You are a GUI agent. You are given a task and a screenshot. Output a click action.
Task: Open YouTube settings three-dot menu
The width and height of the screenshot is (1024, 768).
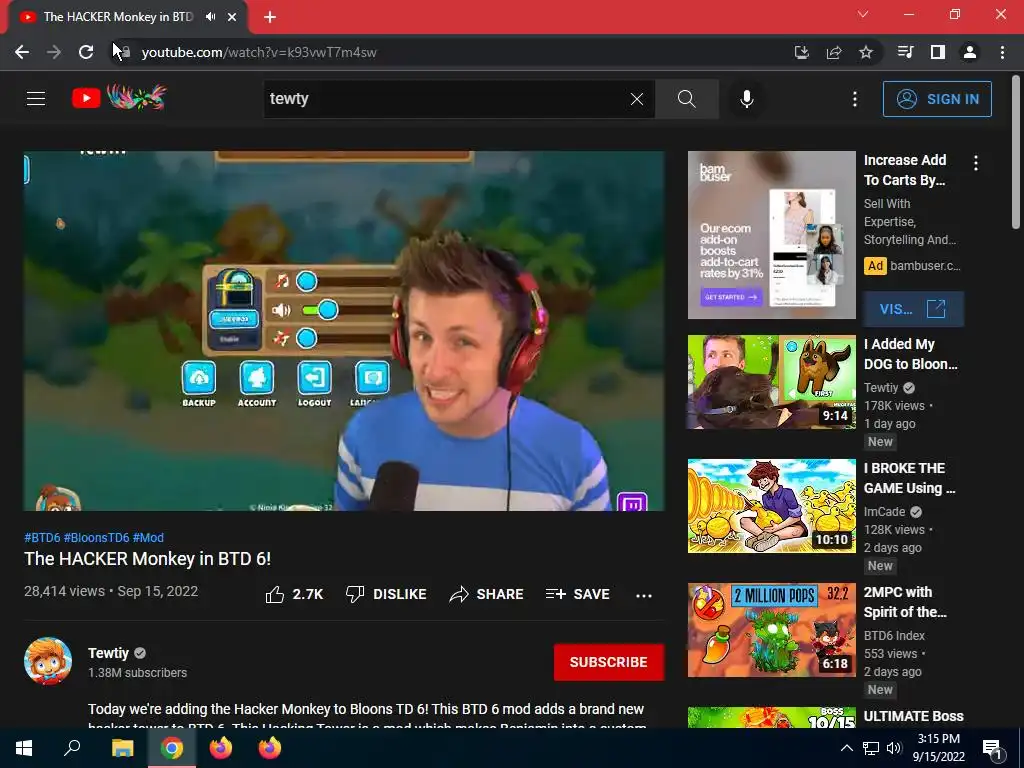tap(855, 99)
